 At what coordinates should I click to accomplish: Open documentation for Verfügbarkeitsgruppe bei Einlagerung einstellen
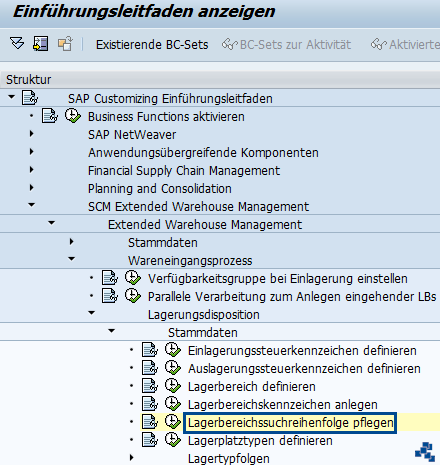tap(110, 278)
